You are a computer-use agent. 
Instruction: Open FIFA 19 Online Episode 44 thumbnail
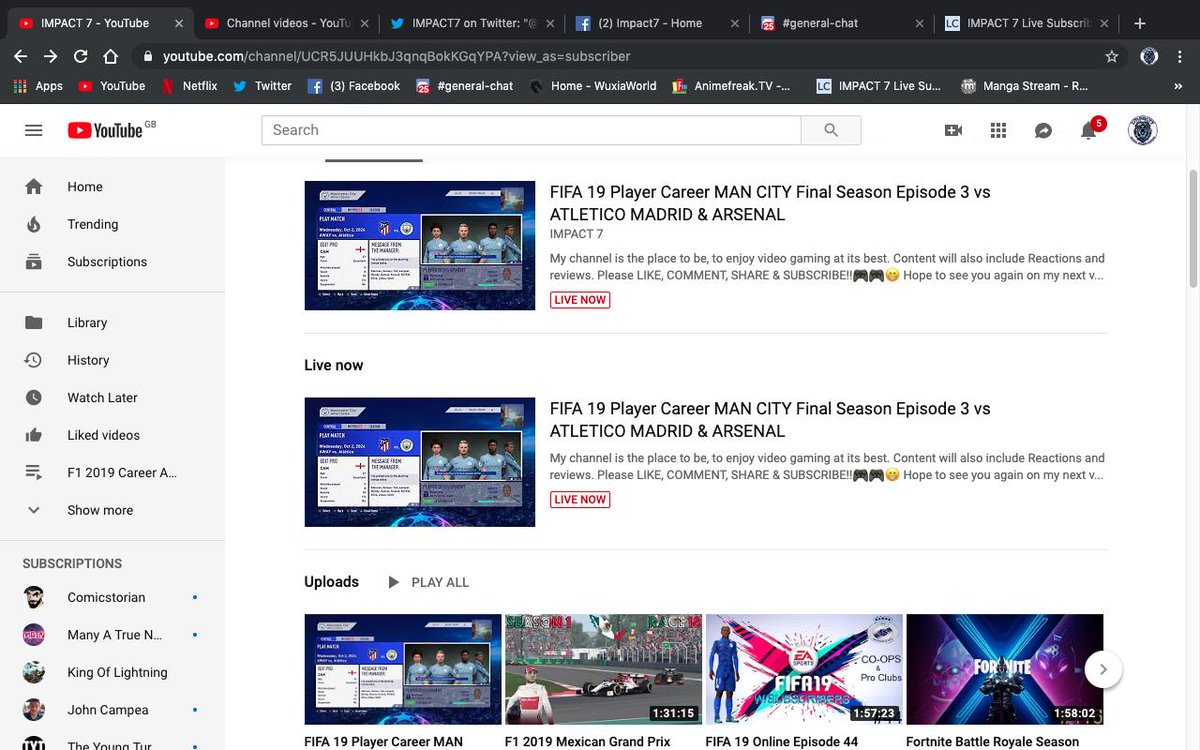tap(804, 669)
